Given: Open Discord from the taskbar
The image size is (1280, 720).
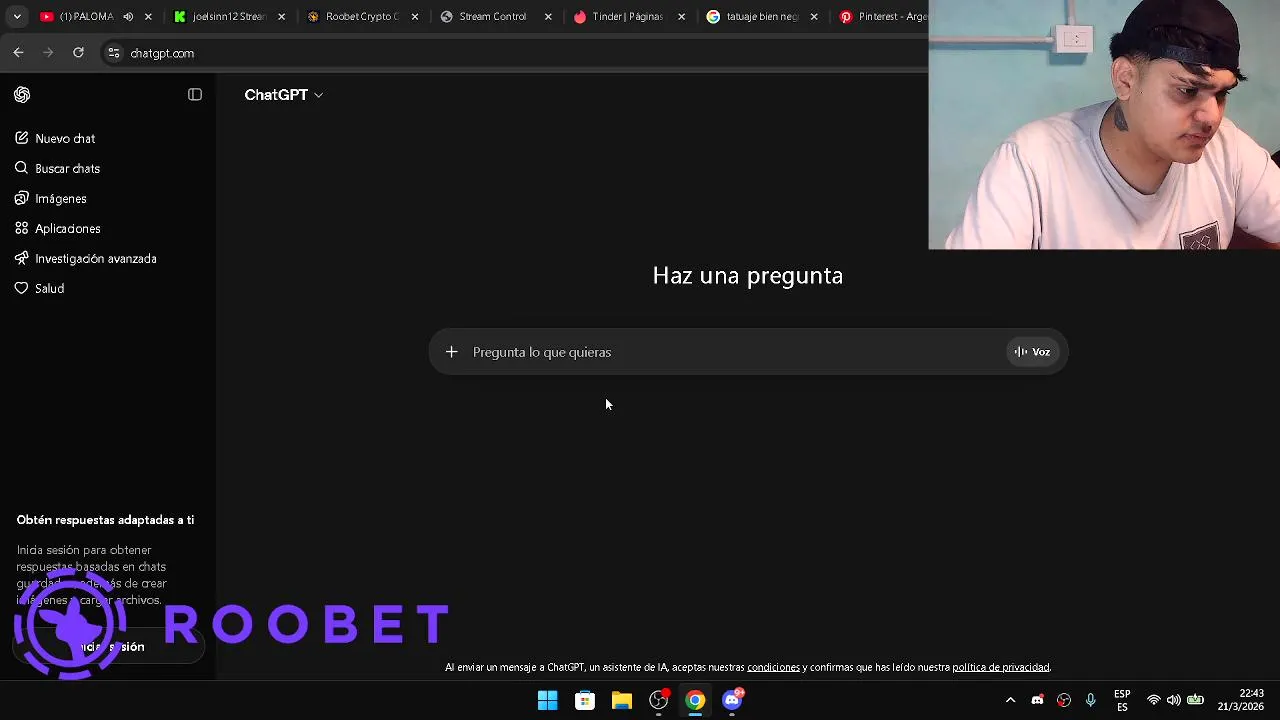Looking at the screenshot, I should 732,701.
